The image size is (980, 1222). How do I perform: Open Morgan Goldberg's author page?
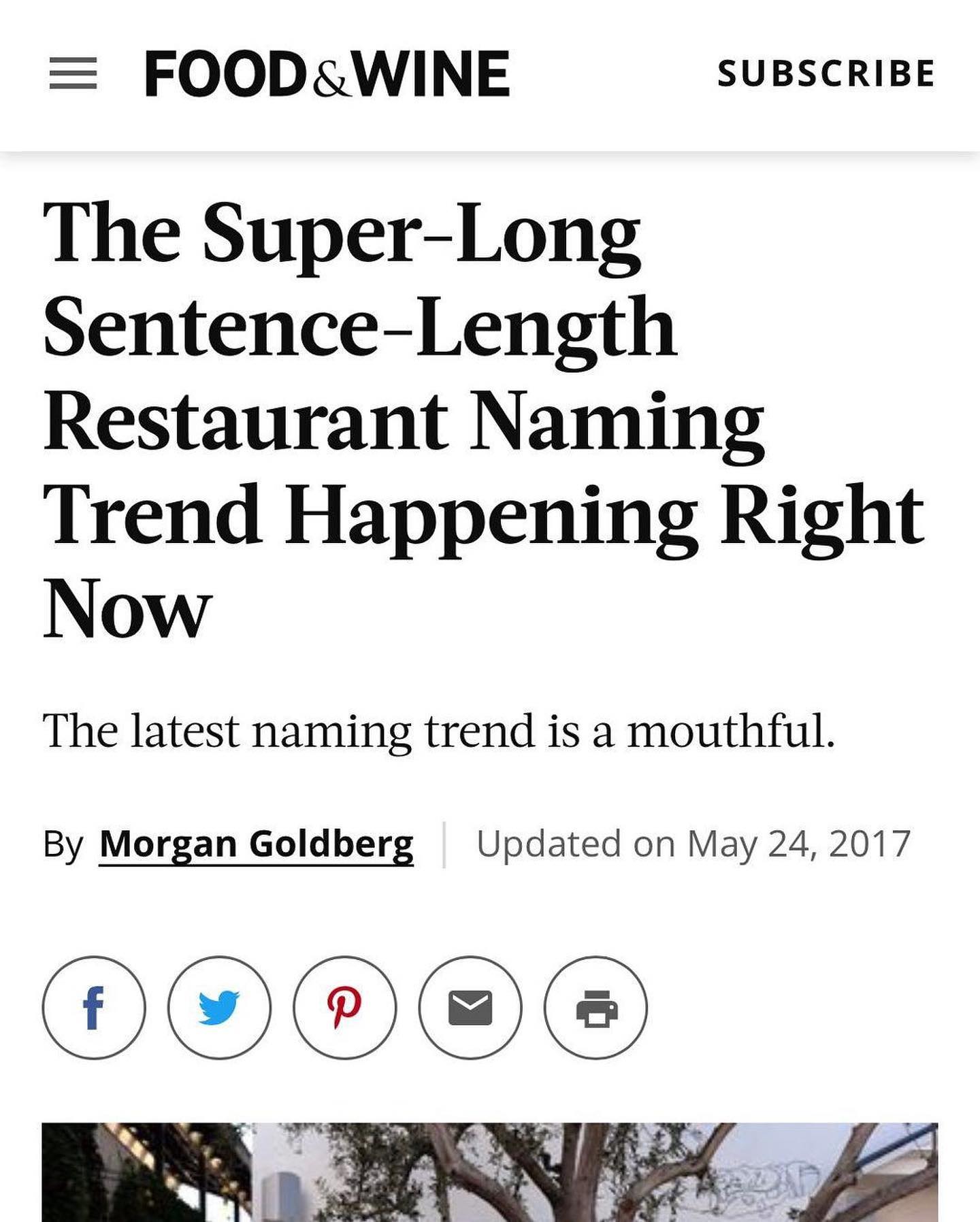point(257,844)
